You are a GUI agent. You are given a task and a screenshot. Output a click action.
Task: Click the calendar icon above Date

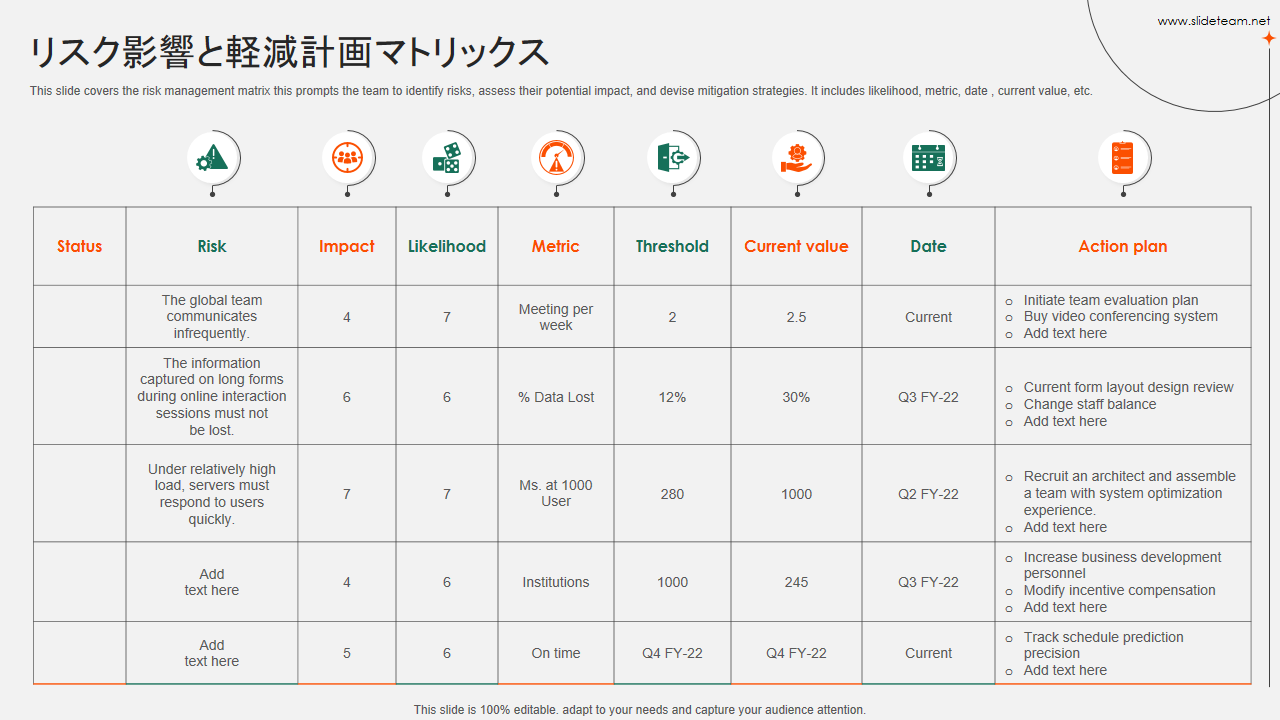click(929, 158)
